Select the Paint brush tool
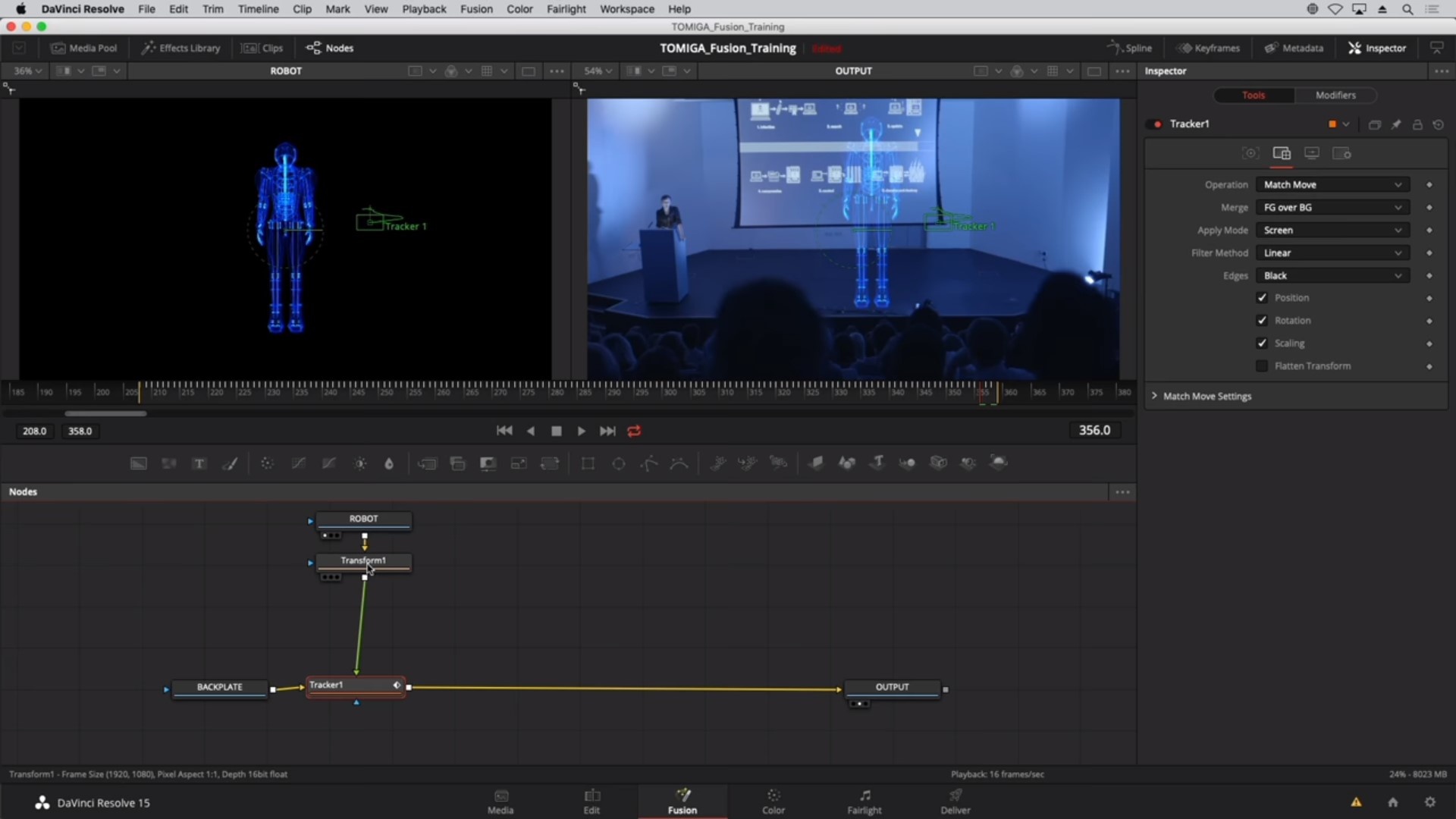 [230, 463]
